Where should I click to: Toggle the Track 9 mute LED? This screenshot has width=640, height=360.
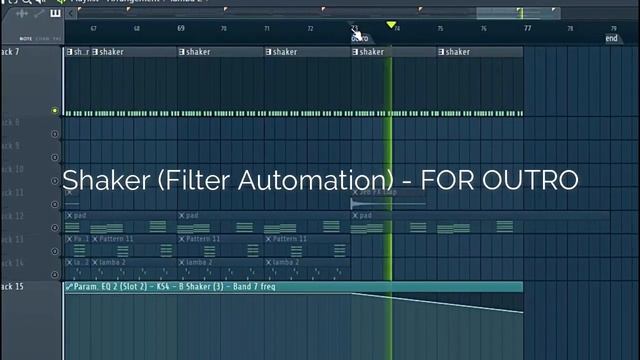pos(55,157)
